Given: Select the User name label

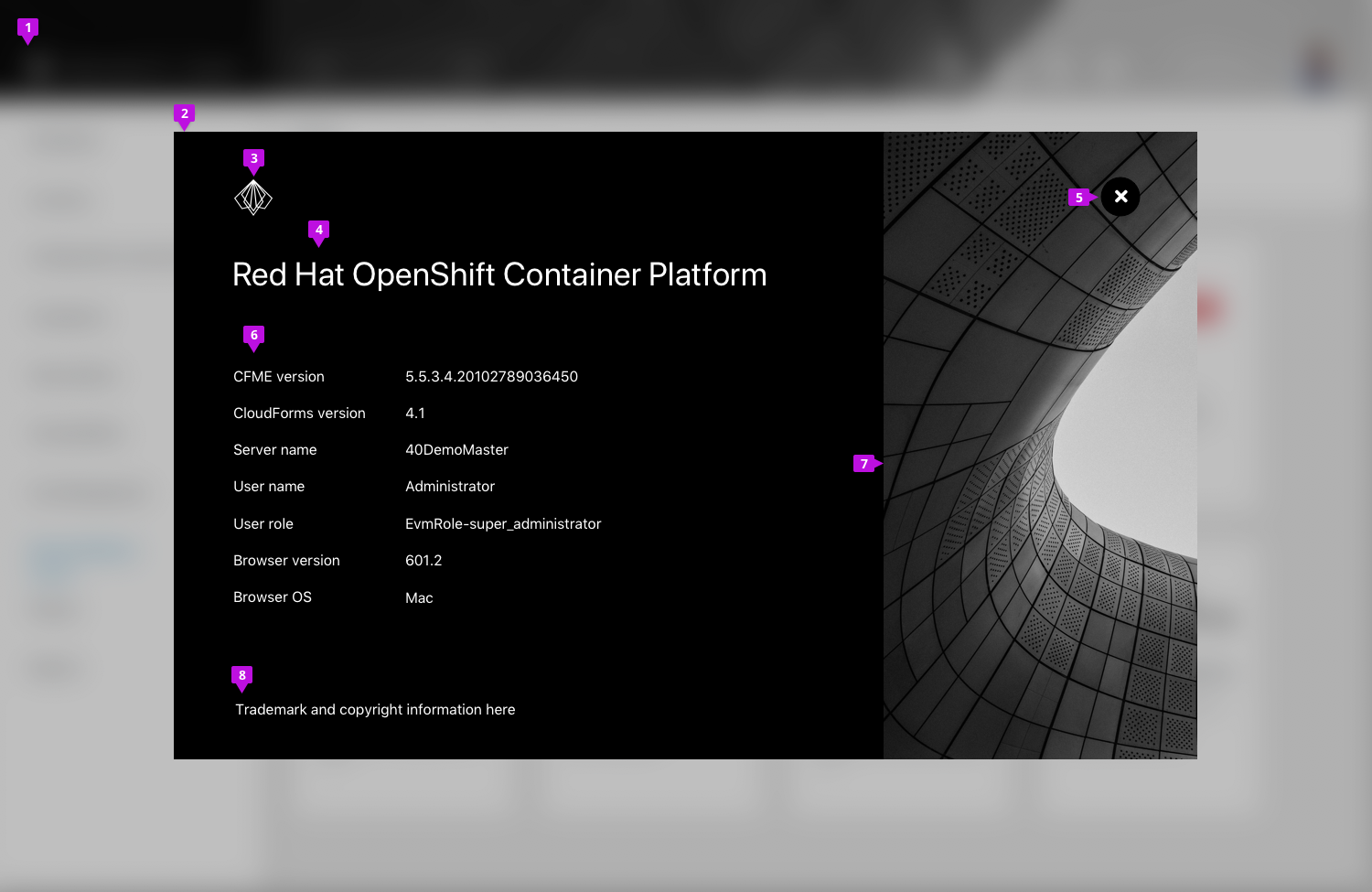Looking at the screenshot, I should tap(269, 487).
